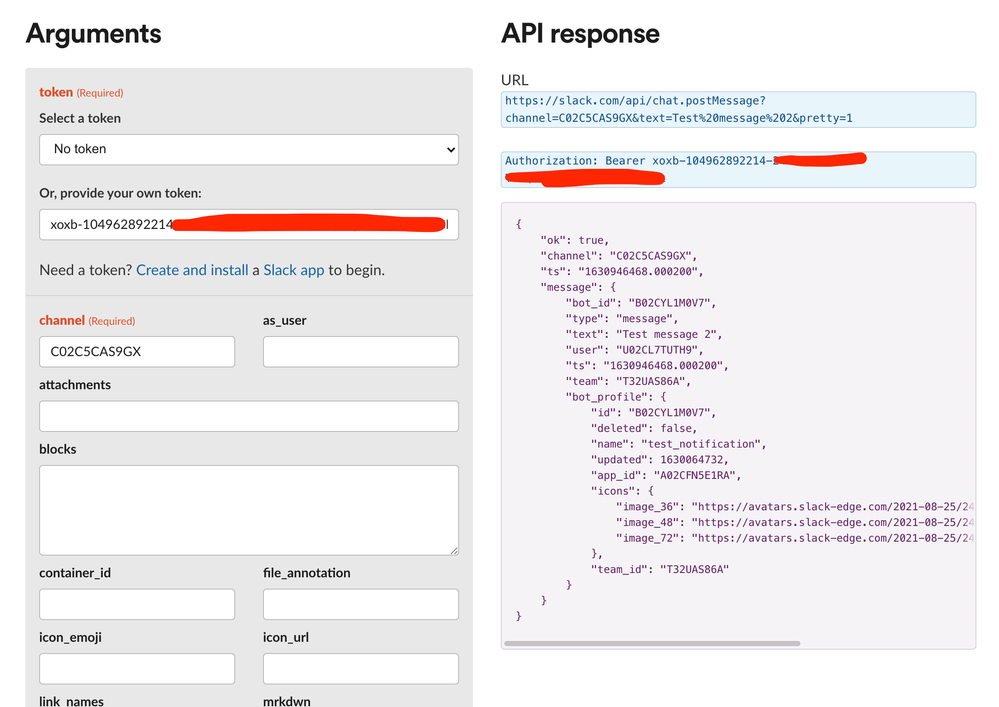Focus the container_id field

pos(137,604)
